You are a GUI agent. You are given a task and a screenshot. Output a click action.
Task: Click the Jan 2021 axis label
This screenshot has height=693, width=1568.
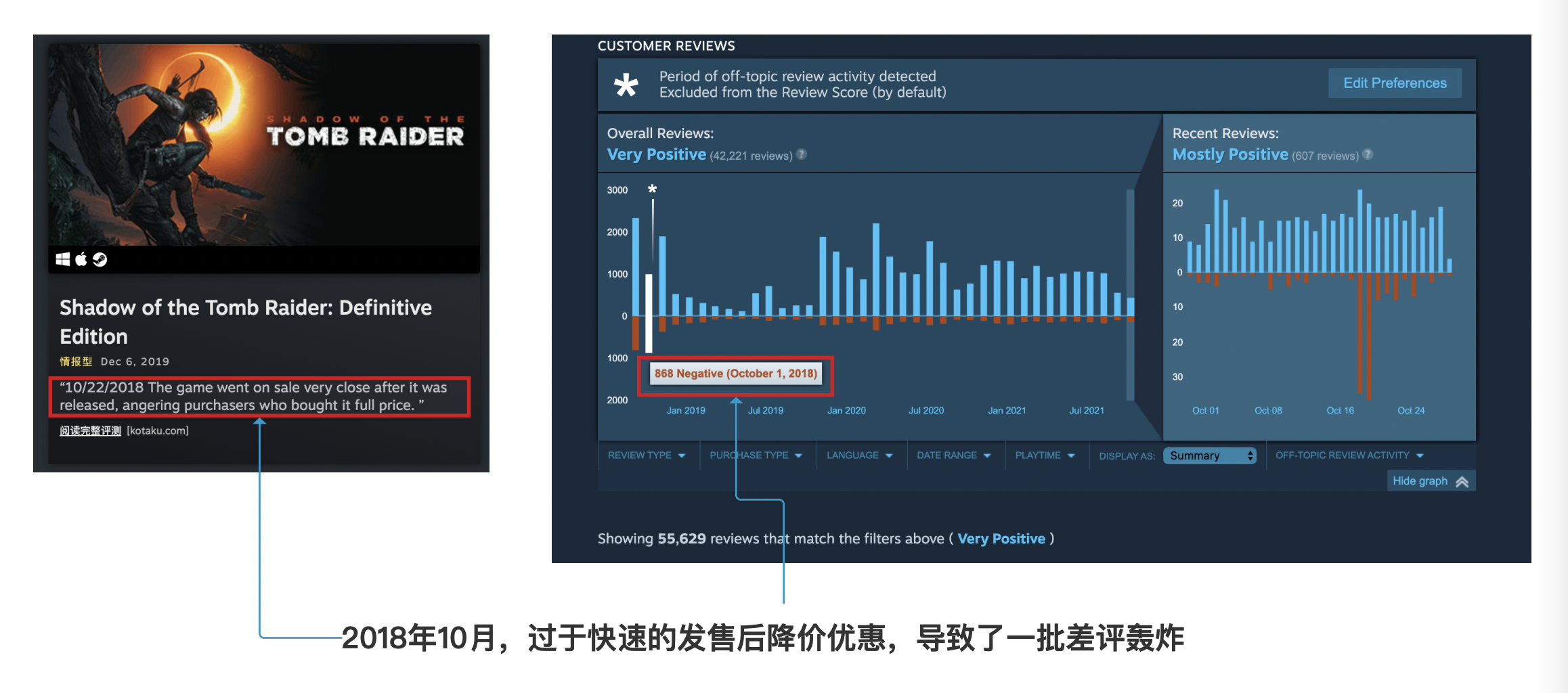tap(1007, 411)
